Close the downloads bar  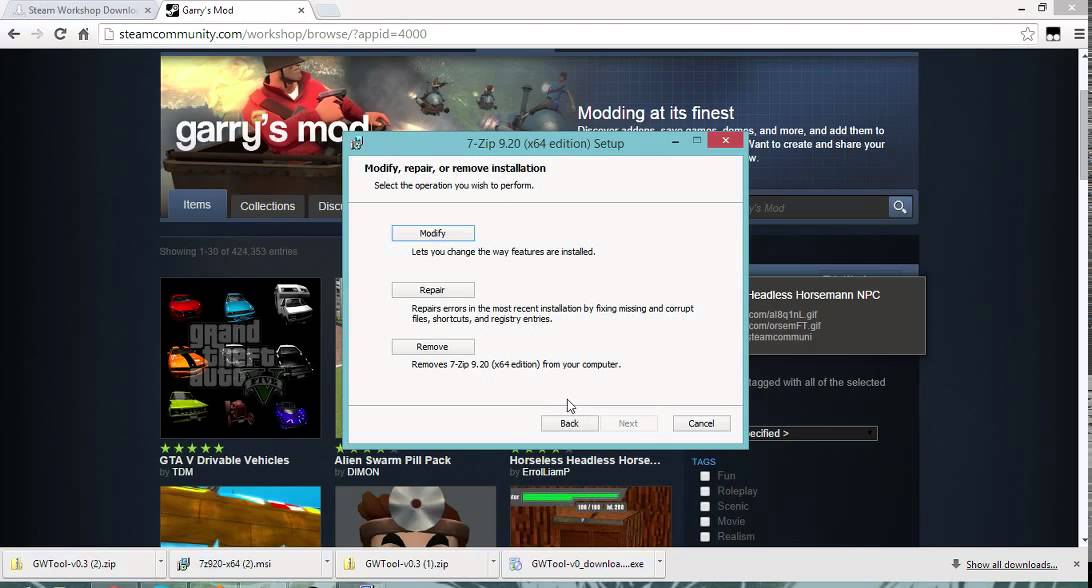pyautogui.click(x=1077, y=564)
